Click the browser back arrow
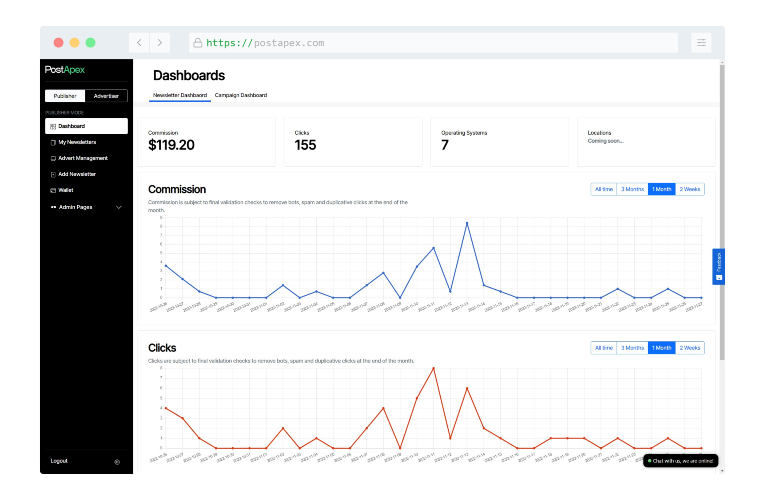The width and height of the screenshot is (765, 500). tap(139, 43)
